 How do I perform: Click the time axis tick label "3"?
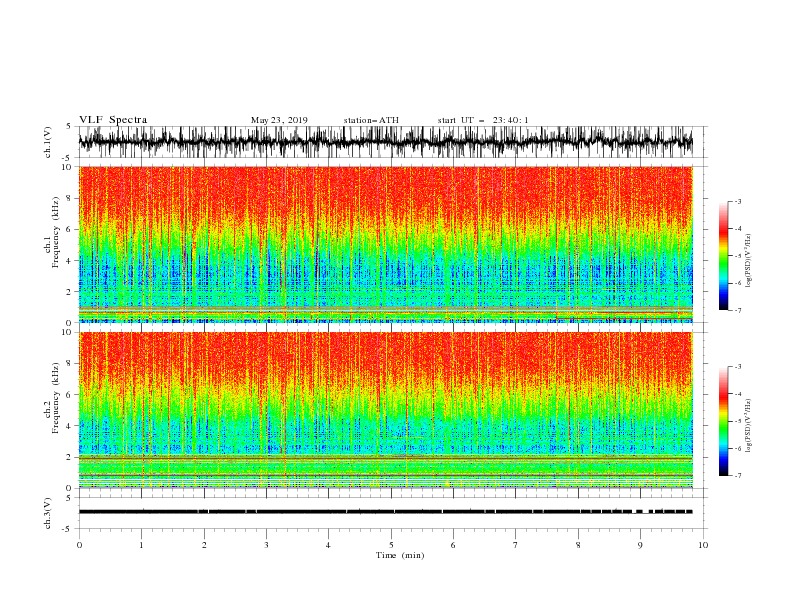tap(266, 545)
